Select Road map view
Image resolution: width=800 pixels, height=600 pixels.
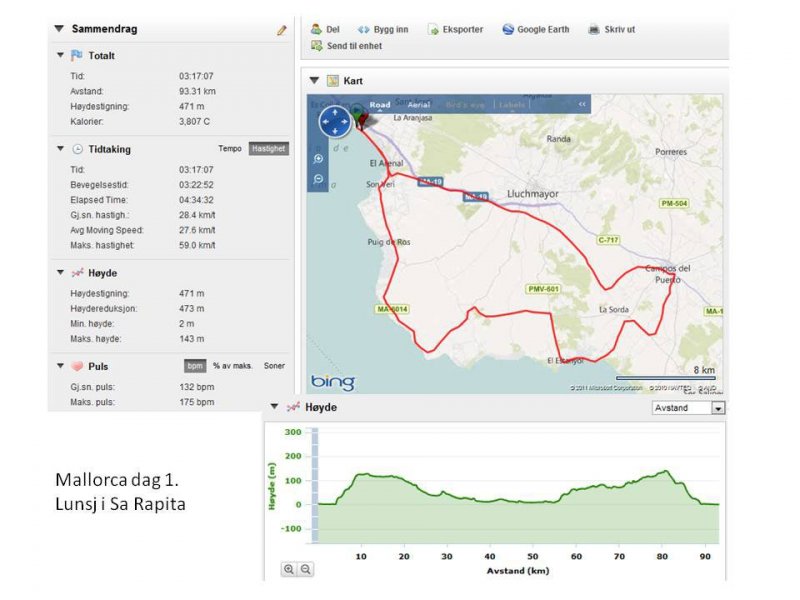[x=380, y=104]
